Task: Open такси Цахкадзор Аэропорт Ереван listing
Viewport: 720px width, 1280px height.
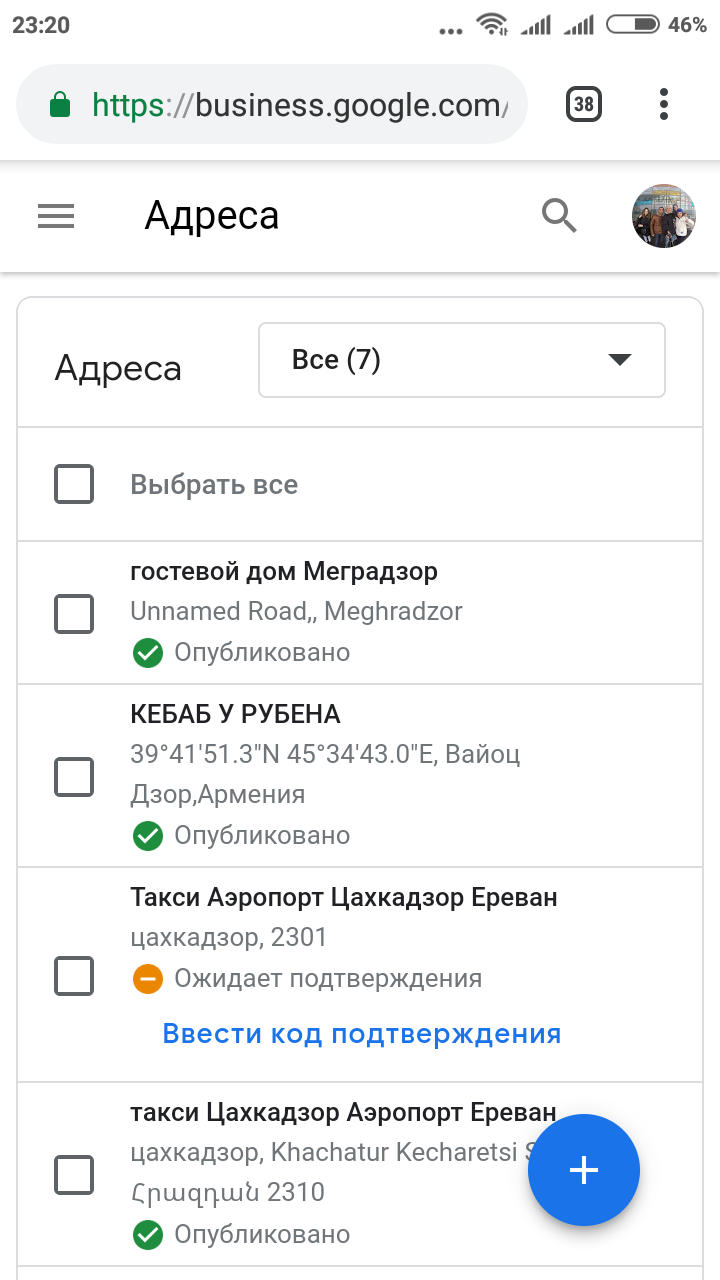Action: (343, 1112)
